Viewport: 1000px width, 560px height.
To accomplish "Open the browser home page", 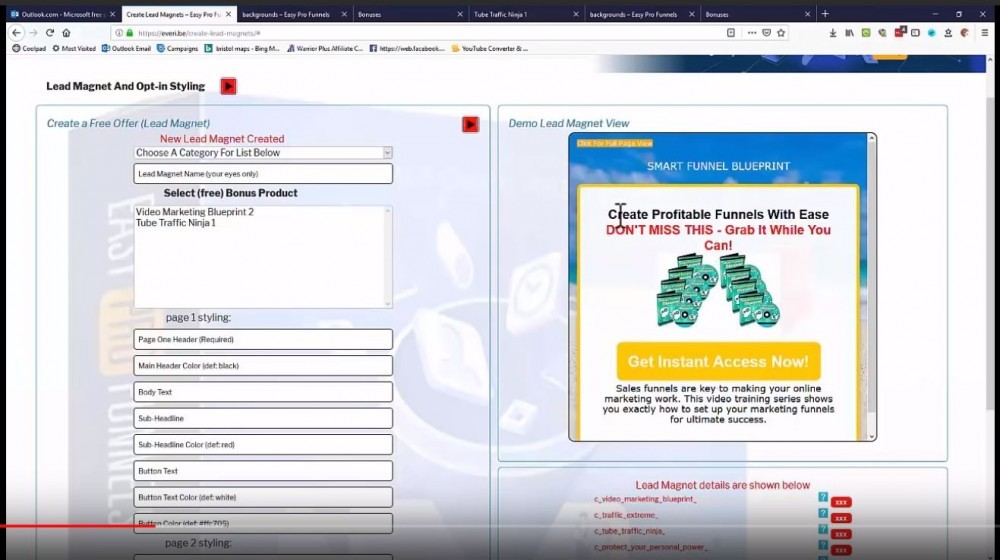I will point(66,33).
